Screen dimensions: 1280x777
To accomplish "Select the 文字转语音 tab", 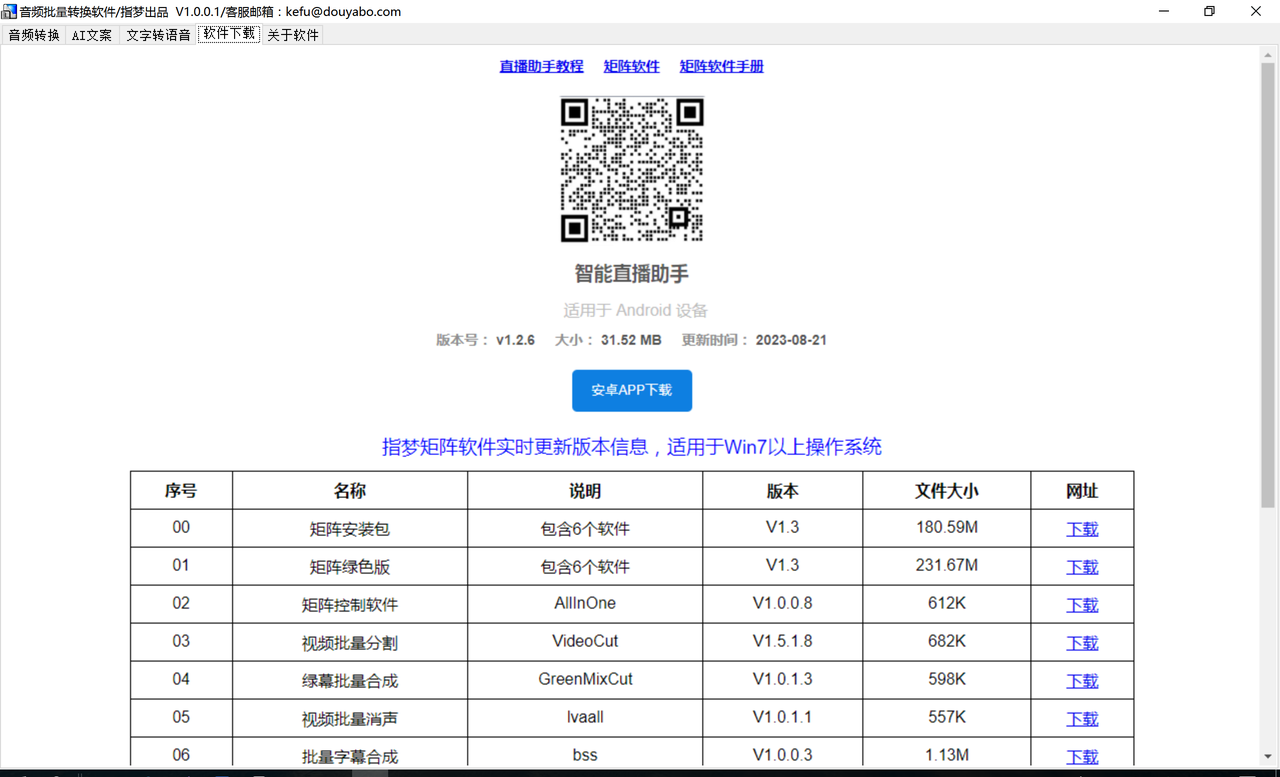I will 158,35.
